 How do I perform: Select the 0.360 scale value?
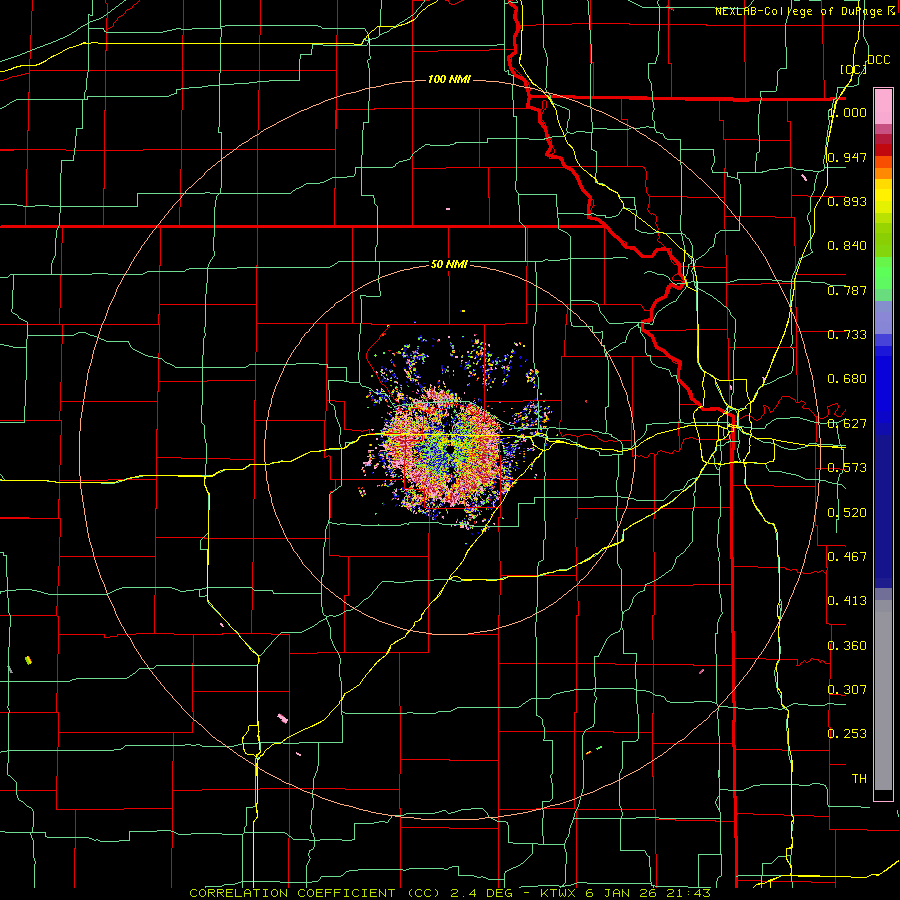[847, 646]
